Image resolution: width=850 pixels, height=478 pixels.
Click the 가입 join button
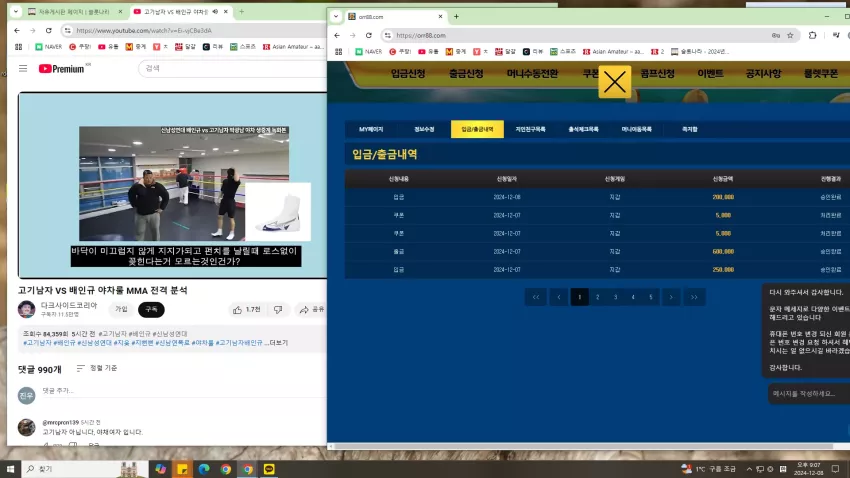pos(121,309)
